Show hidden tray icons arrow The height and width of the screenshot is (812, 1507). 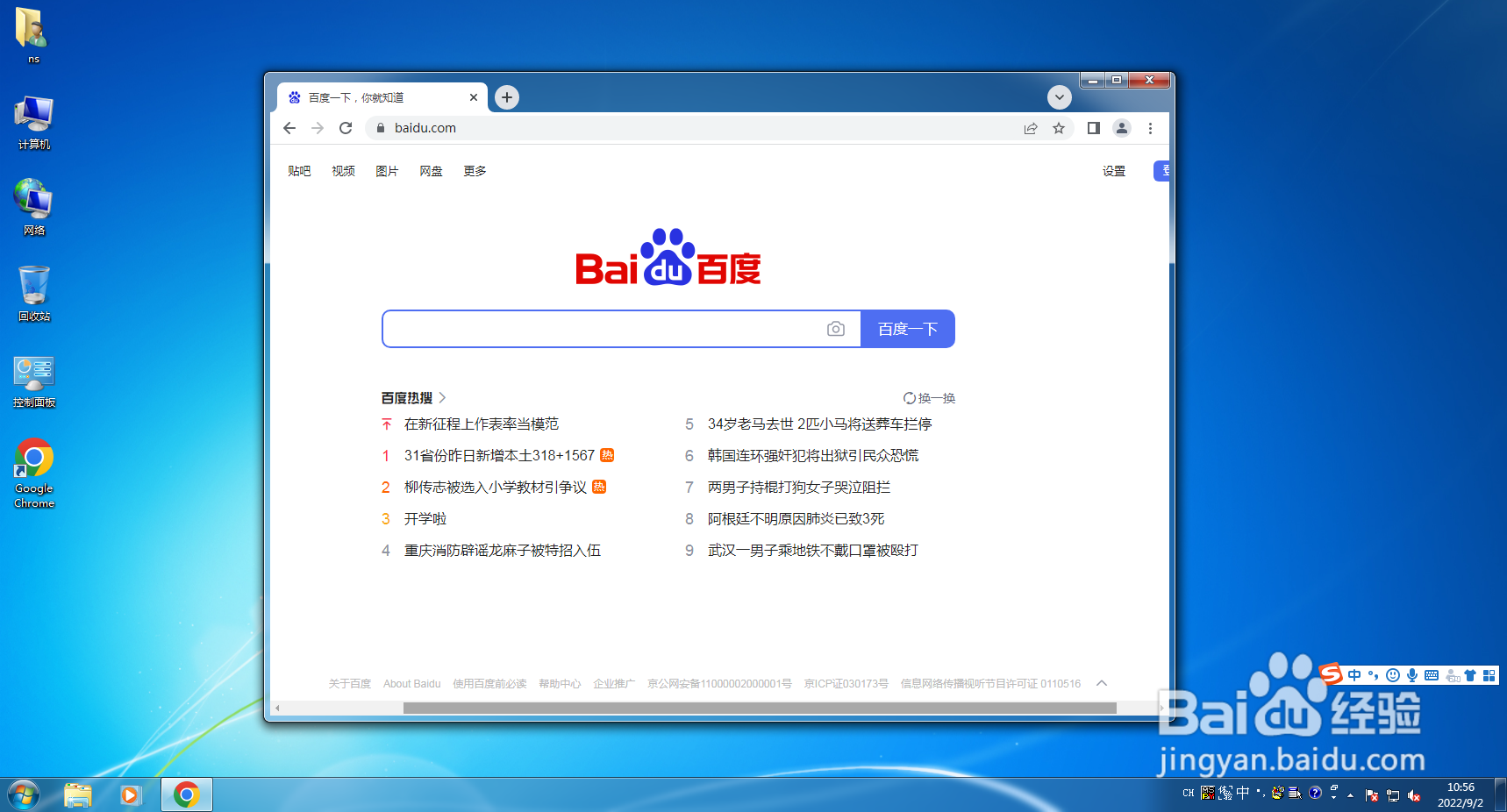point(1350,795)
